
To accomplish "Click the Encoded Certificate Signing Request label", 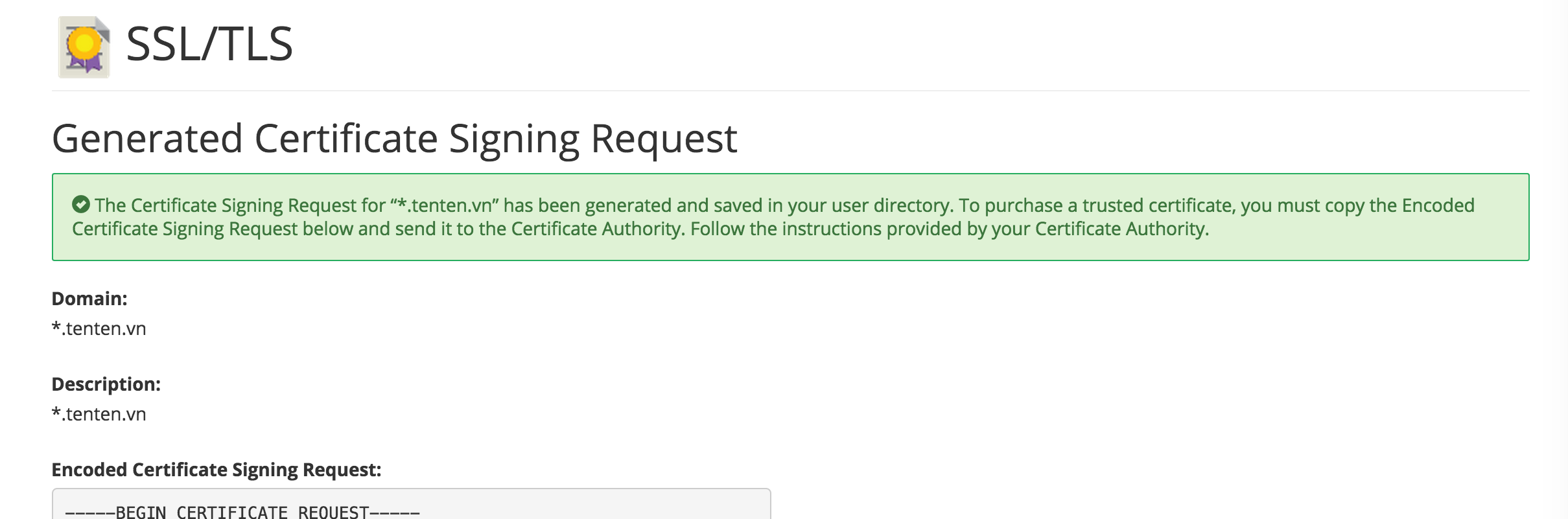I will (216, 470).
